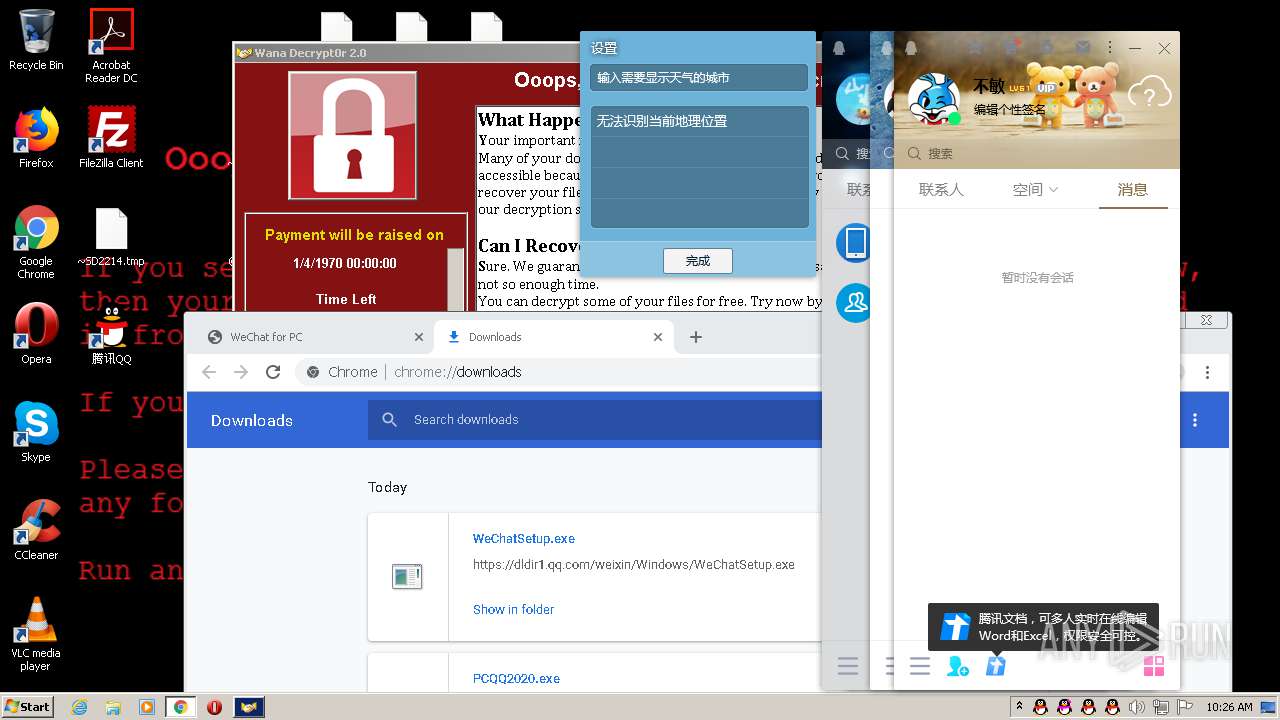Open VLC media player desktop icon
This screenshot has width=1280, height=720.
point(36,634)
